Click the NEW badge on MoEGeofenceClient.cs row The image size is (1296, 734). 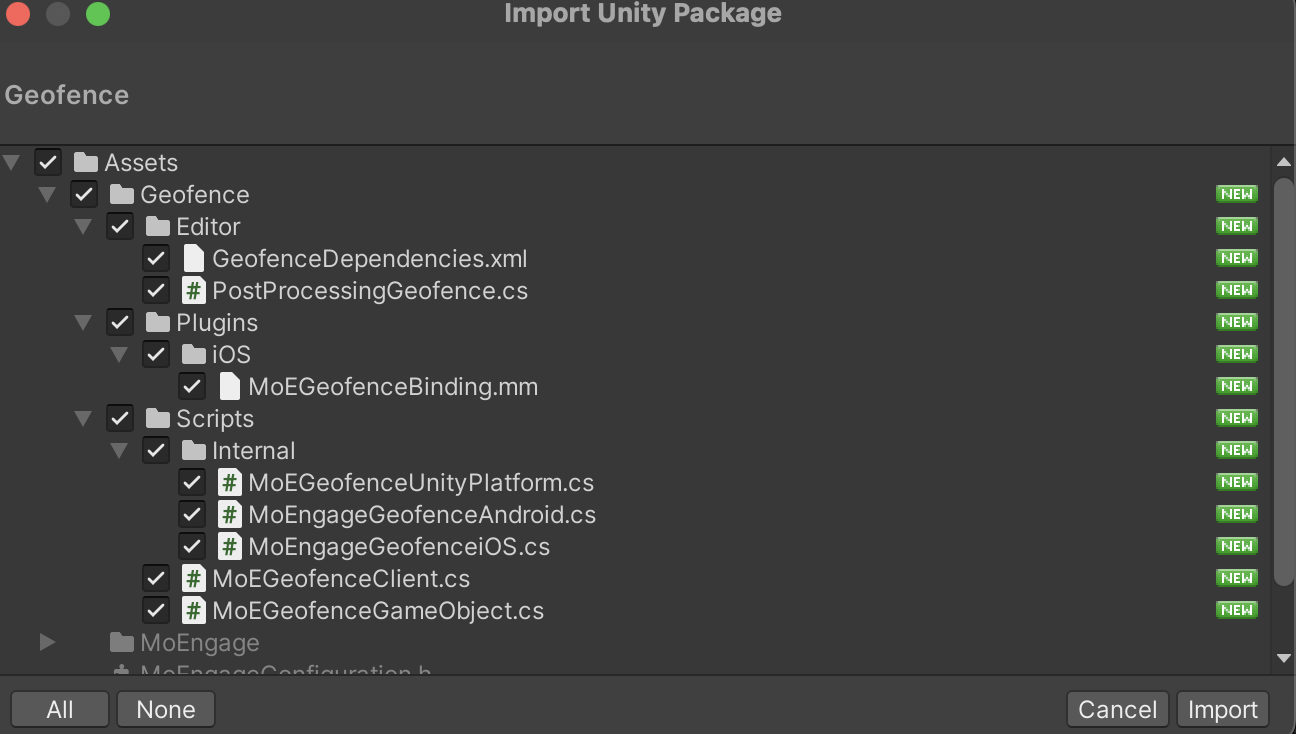tap(1237, 578)
